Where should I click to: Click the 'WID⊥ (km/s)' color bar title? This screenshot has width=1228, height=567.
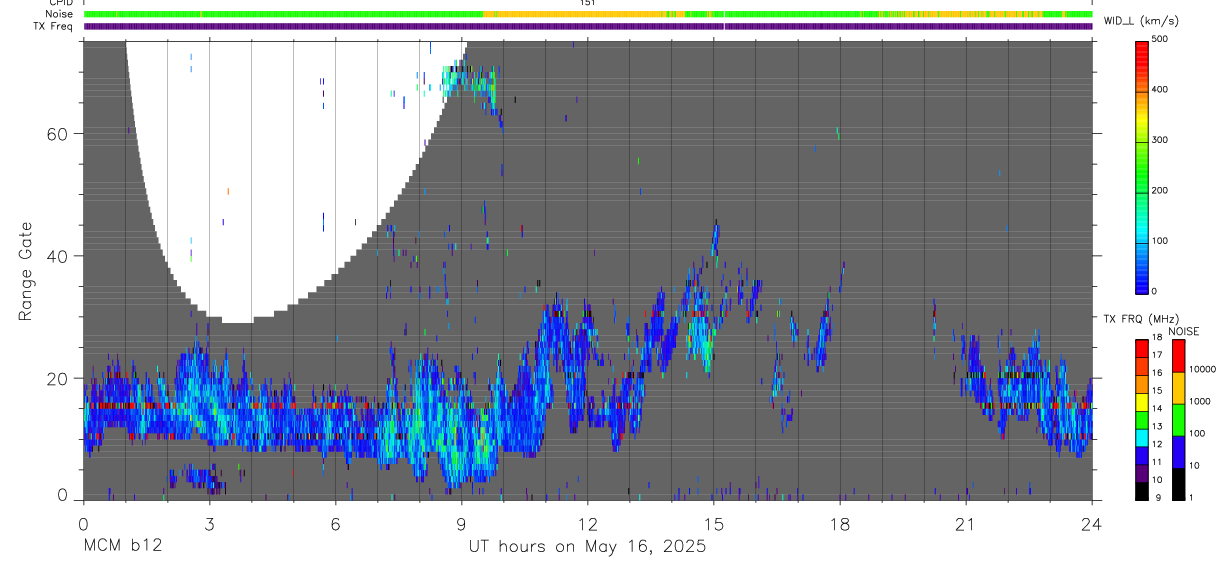(x=1140, y=21)
